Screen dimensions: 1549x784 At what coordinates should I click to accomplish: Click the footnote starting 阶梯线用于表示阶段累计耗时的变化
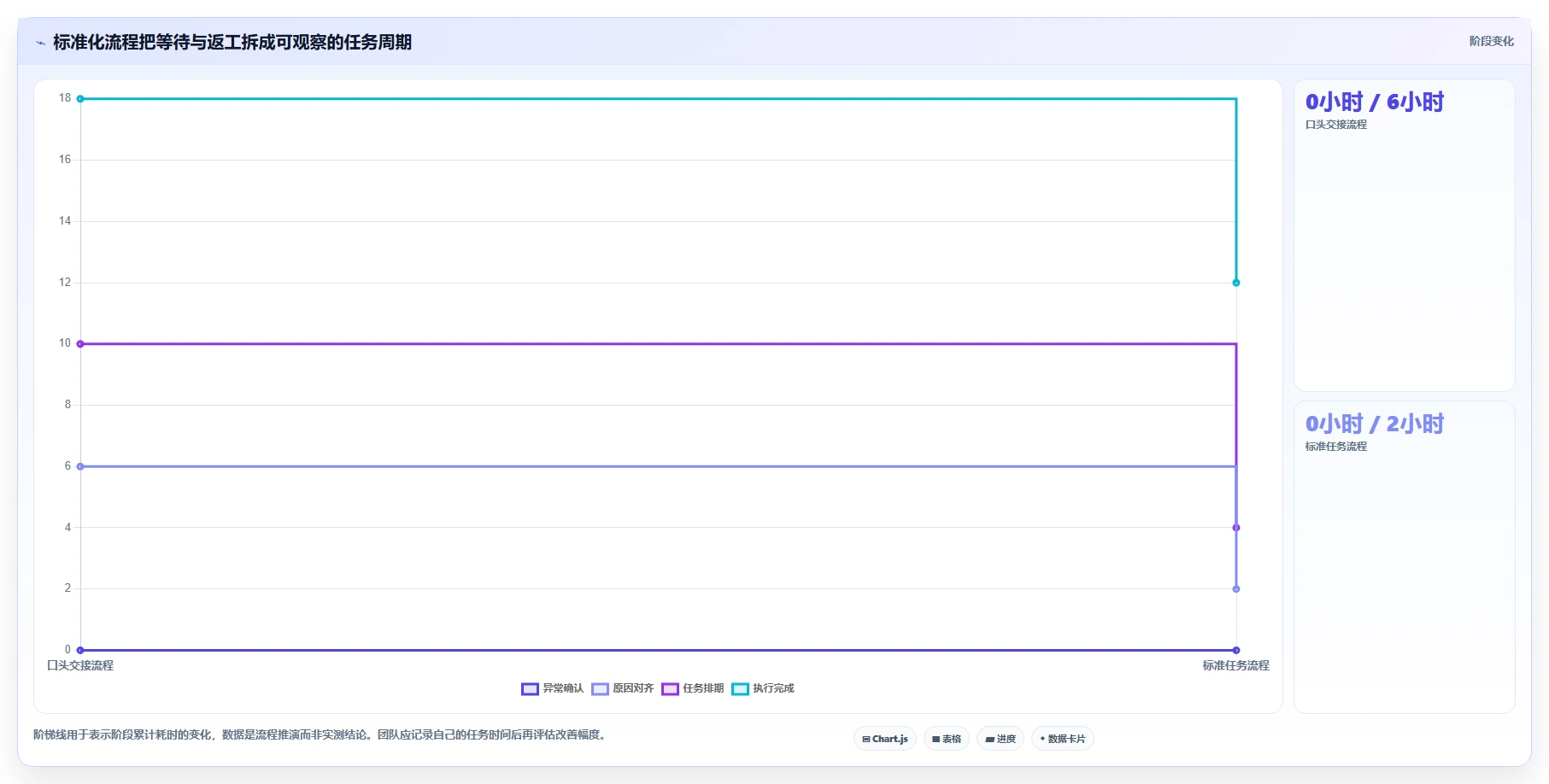tap(322, 734)
